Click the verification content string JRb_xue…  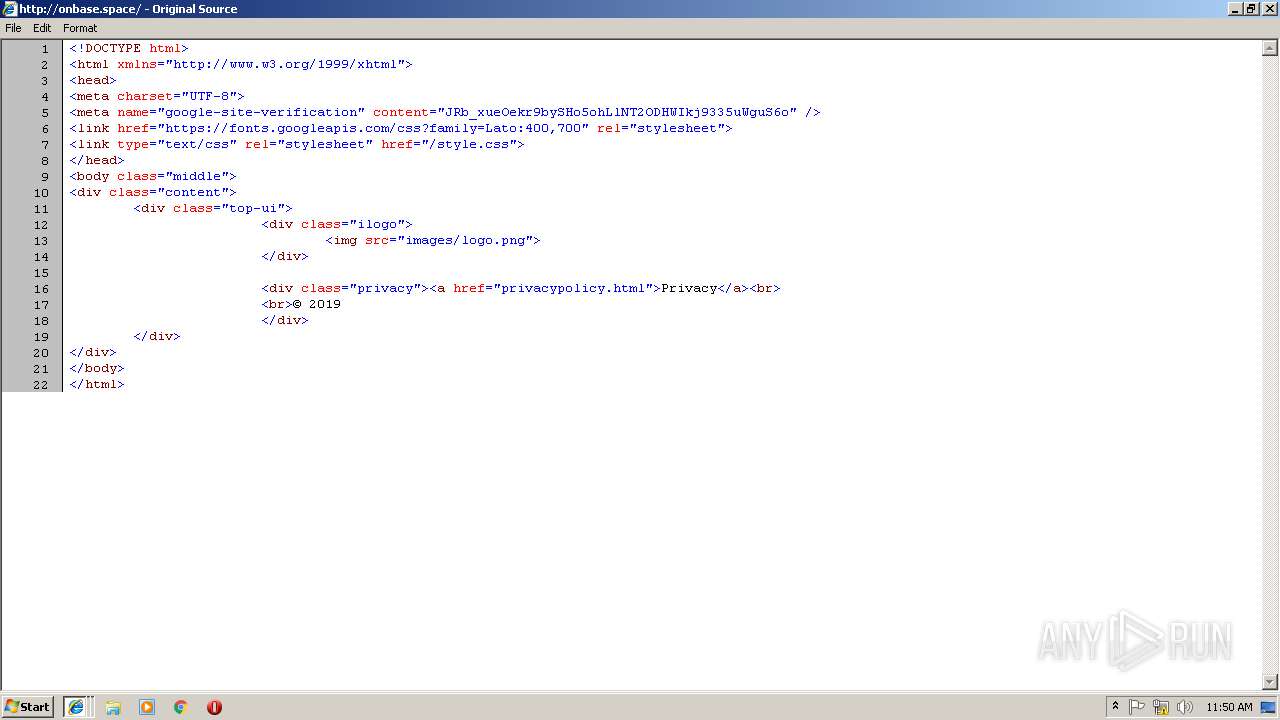[x=617, y=112]
